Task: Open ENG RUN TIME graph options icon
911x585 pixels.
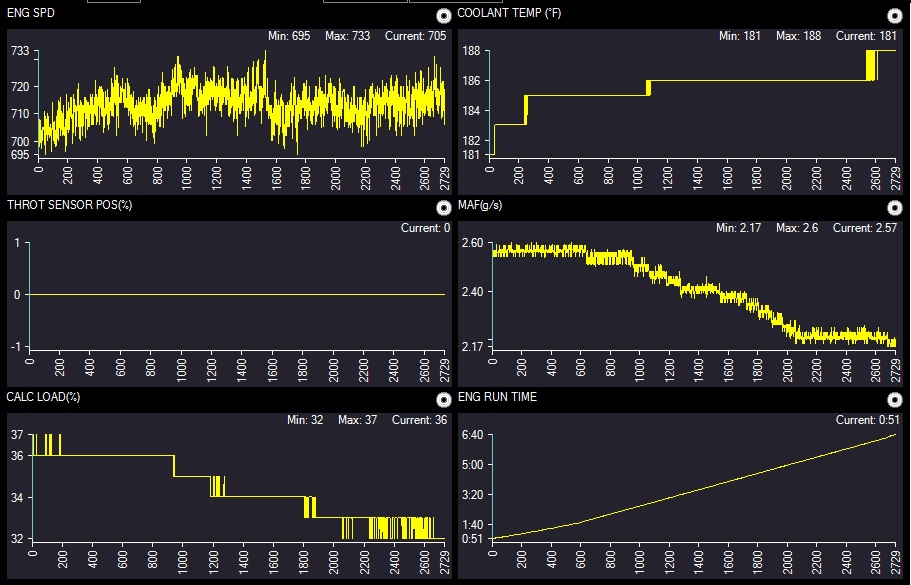Action: [x=895, y=399]
